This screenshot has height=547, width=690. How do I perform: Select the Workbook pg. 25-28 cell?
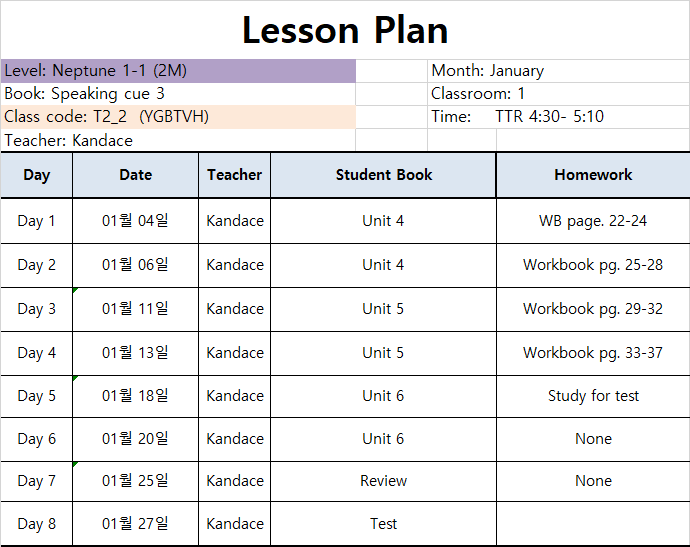click(593, 265)
